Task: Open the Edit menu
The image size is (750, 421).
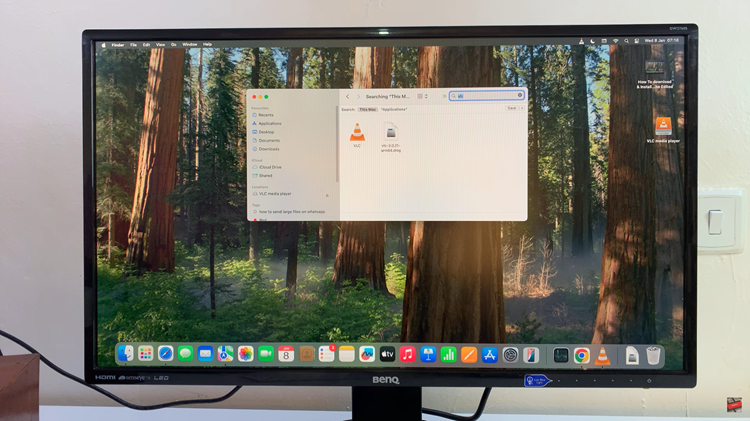Action: (146, 45)
